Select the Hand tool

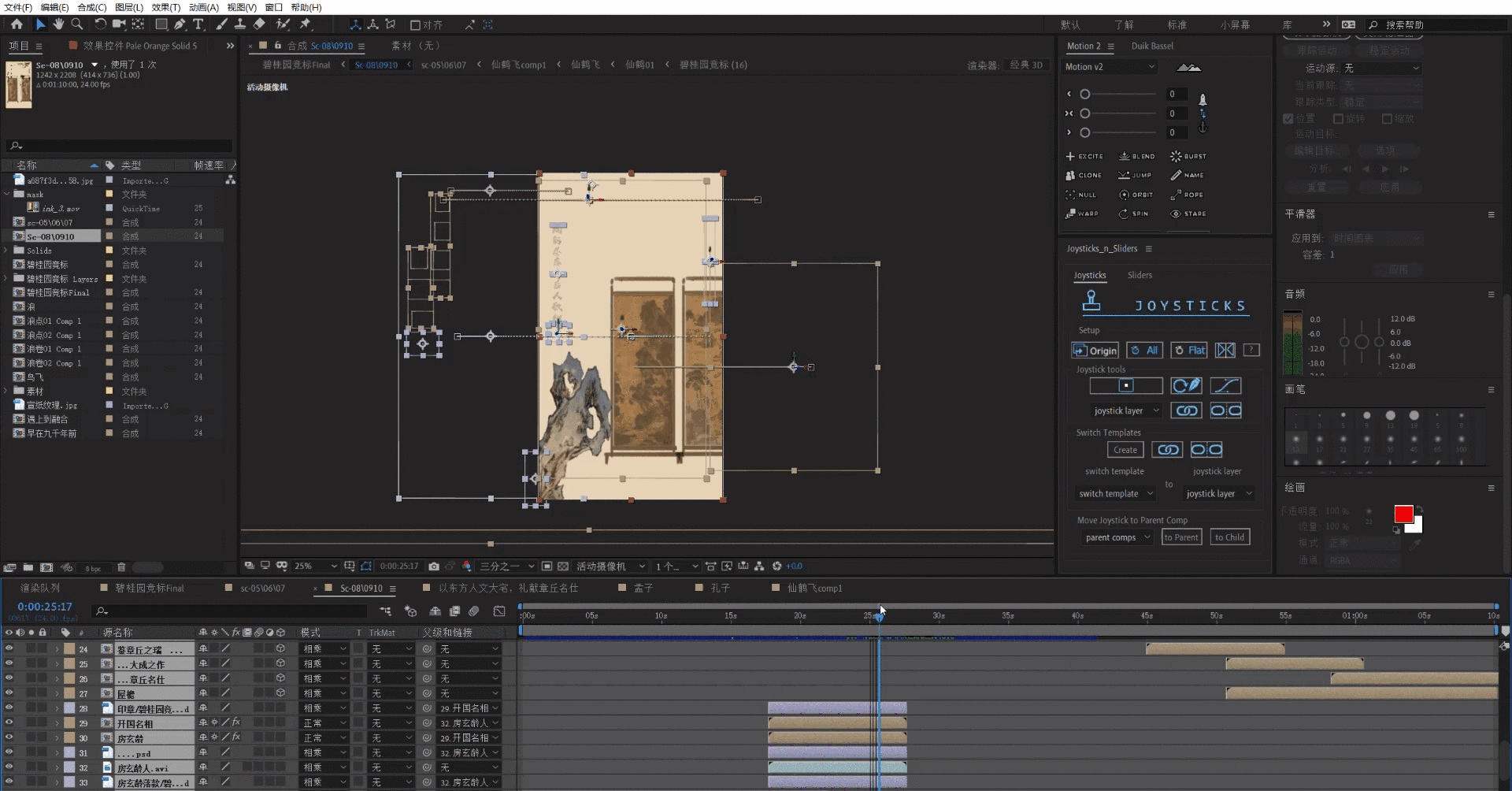(x=58, y=24)
